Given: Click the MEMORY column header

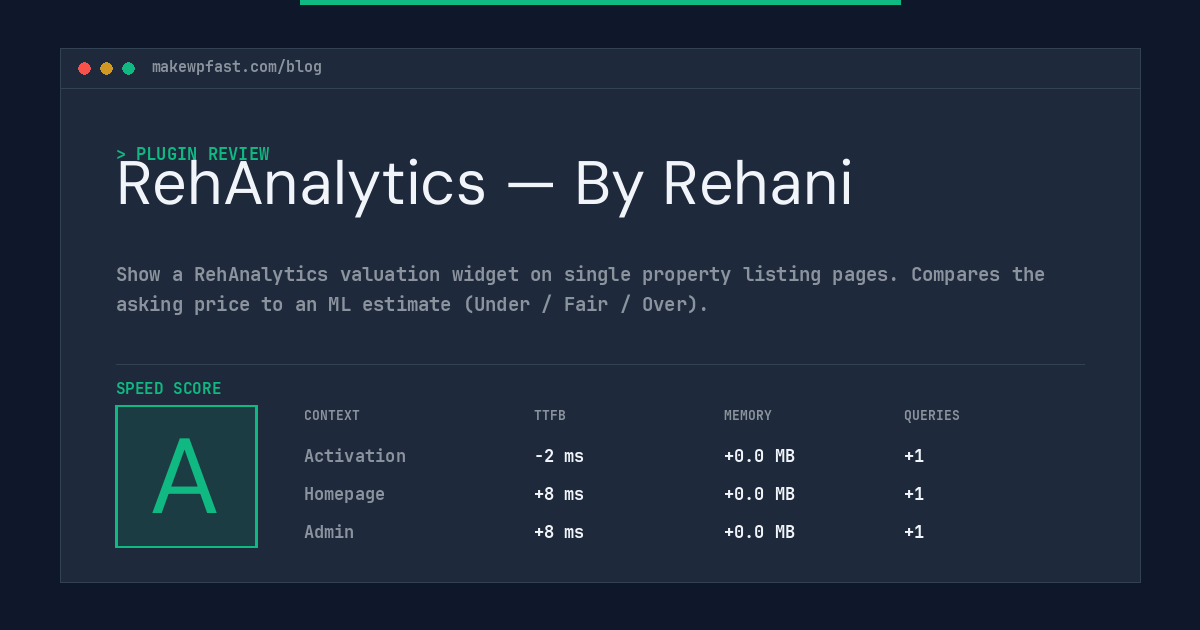Looking at the screenshot, I should [748, 416].
